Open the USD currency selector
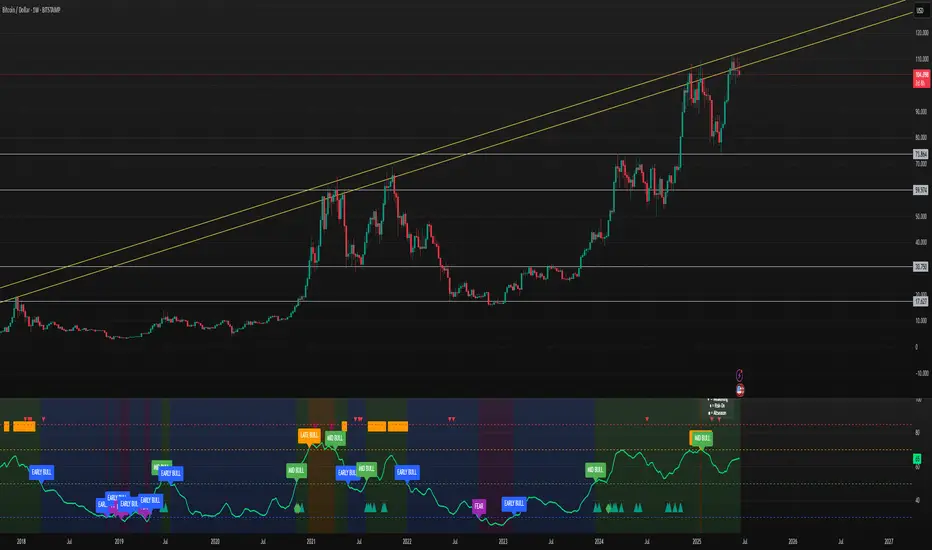932x550 pixels. (920, 11)
